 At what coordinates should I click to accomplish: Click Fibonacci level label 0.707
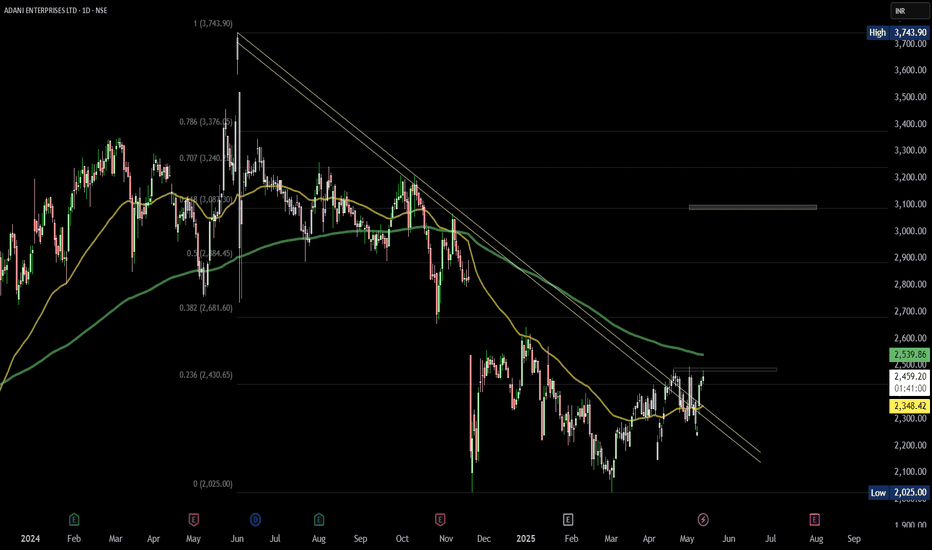[x=206, y=158]
